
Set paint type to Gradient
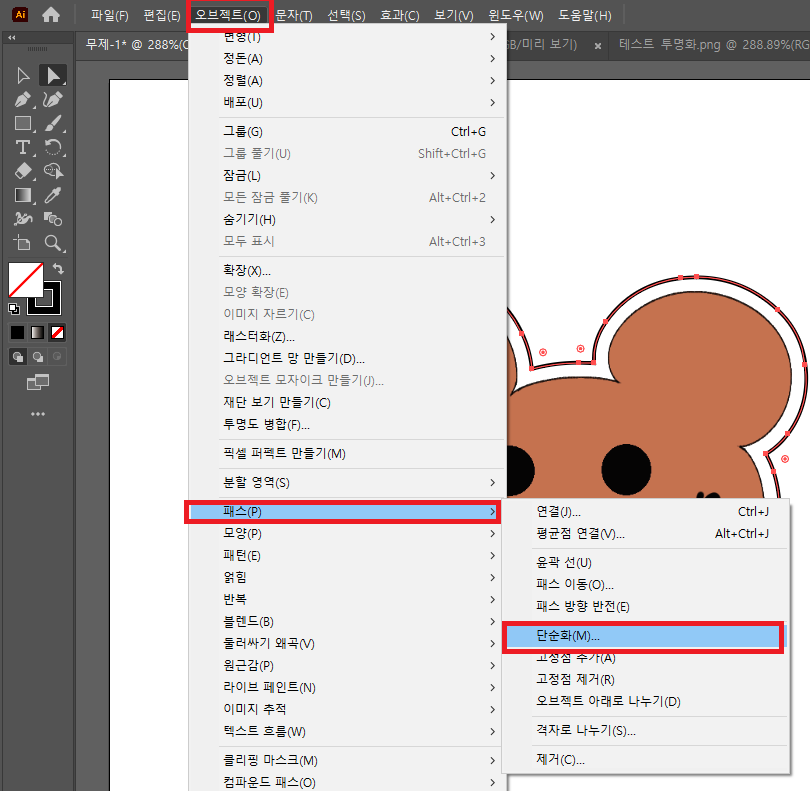(37, 333)
